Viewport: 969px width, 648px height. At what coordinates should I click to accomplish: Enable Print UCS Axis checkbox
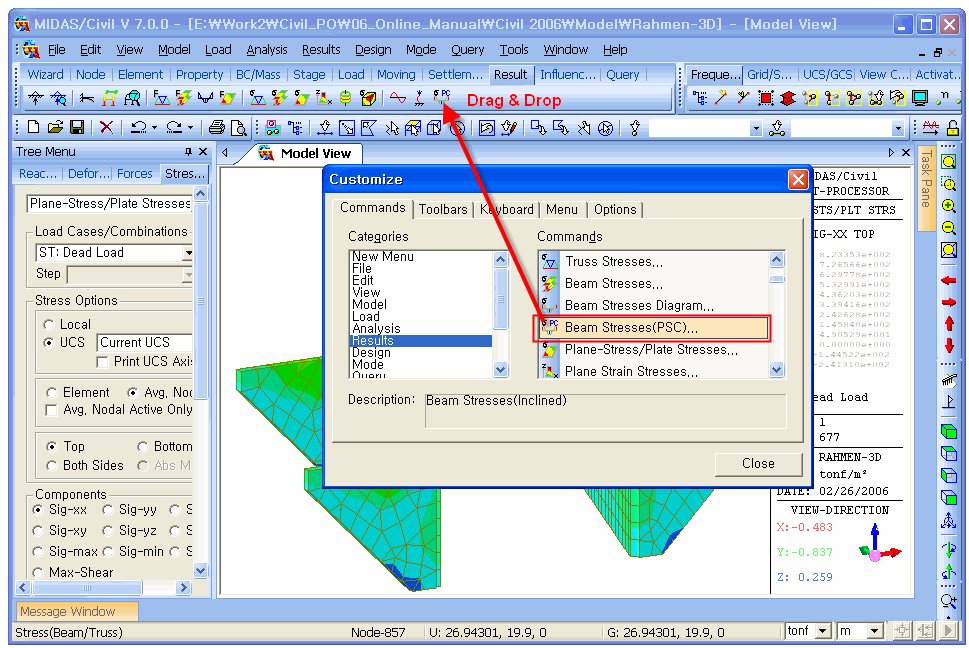[103, 362]
